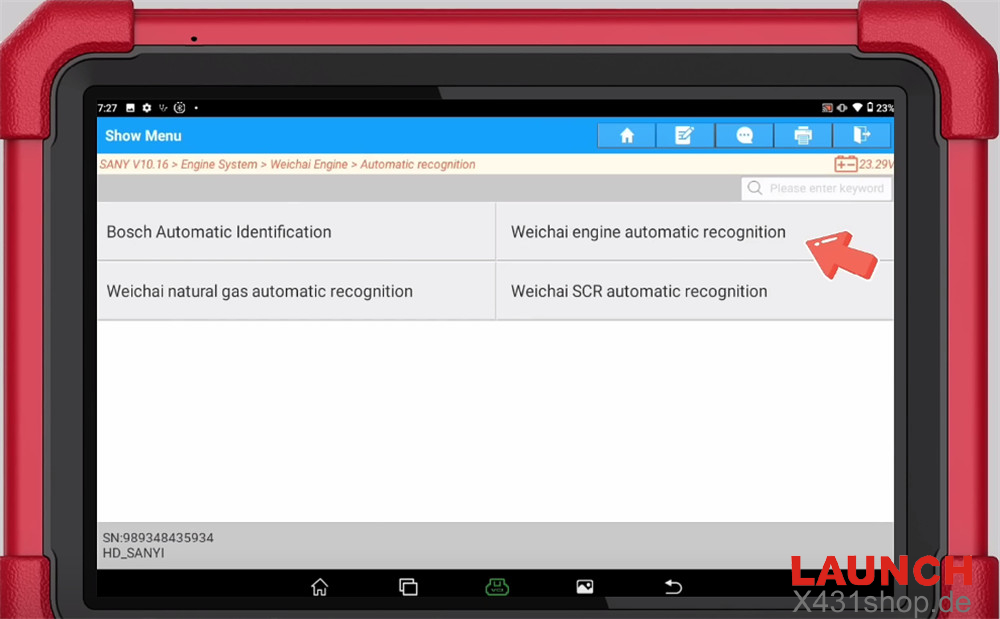
Task: Open the report edit notepad icon
Action: [x=685, y=136]
